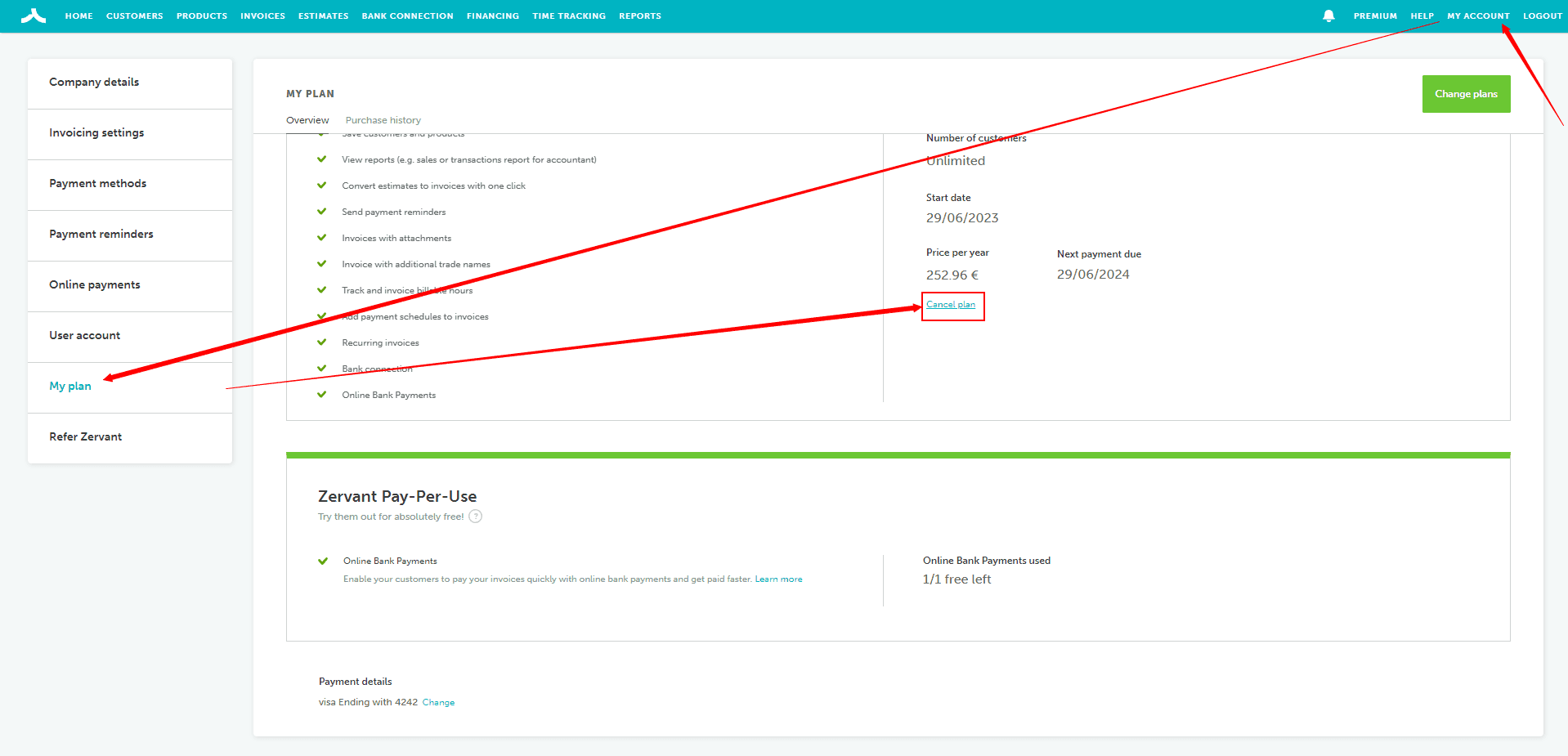The width and height of the screenshot is (1568, 756).
Task: Click 'Invoice with additional trade names' text
Action: 416,265
